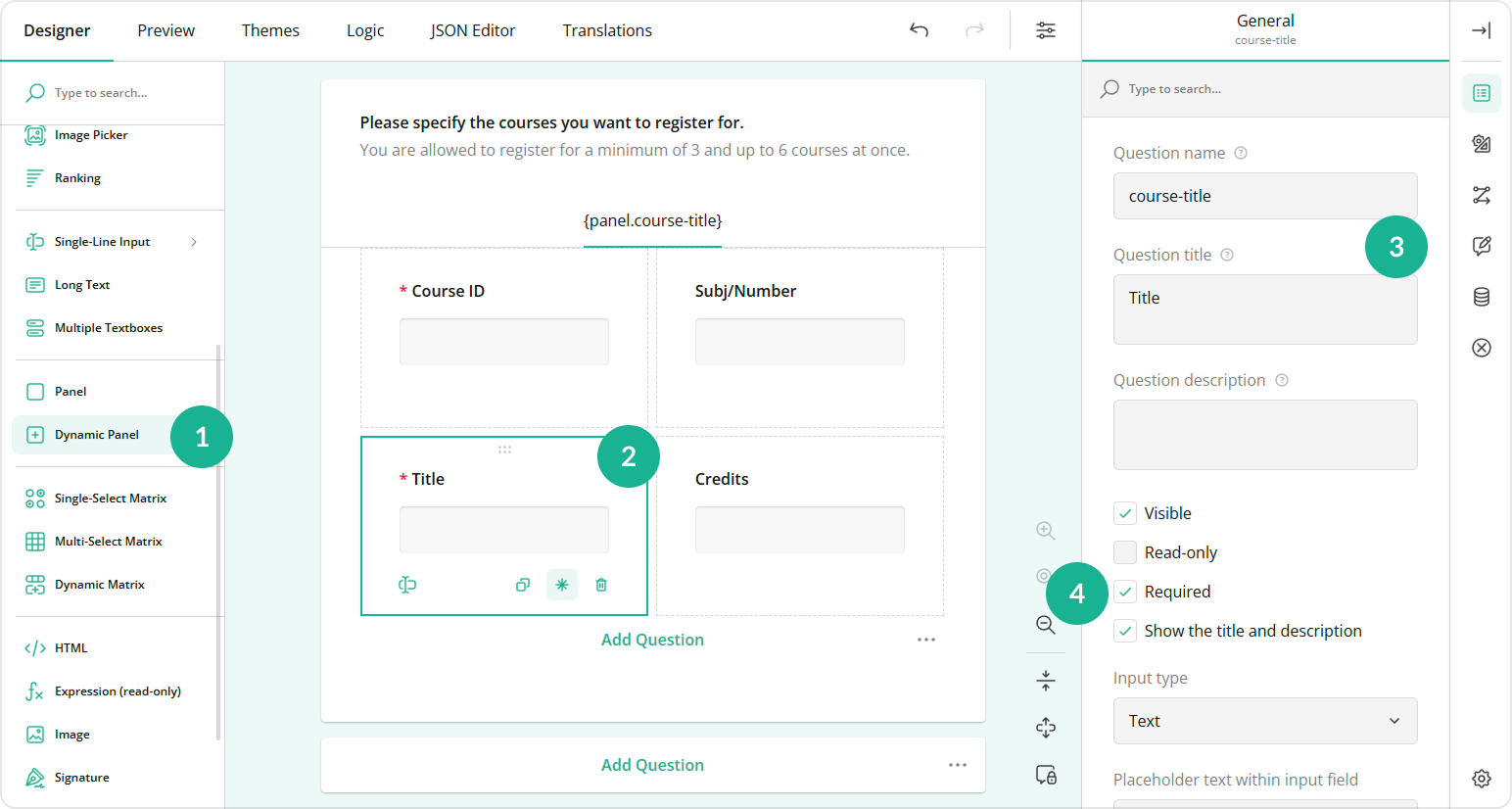Enable the Read-only checkbox
The width and height of the screenshot is (1512, 809).
pos(1124,551)
